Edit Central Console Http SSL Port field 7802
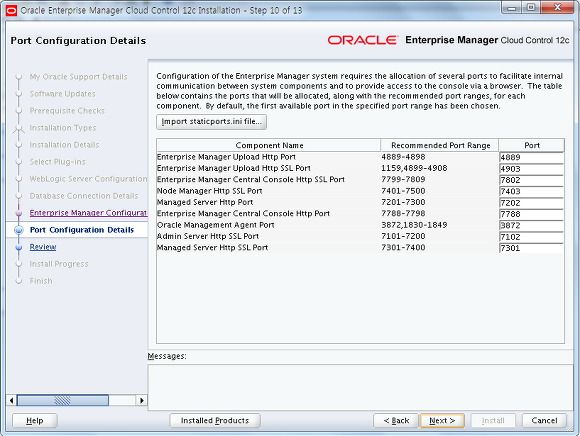This screenshot has height=436, width=580. [531, 180]
